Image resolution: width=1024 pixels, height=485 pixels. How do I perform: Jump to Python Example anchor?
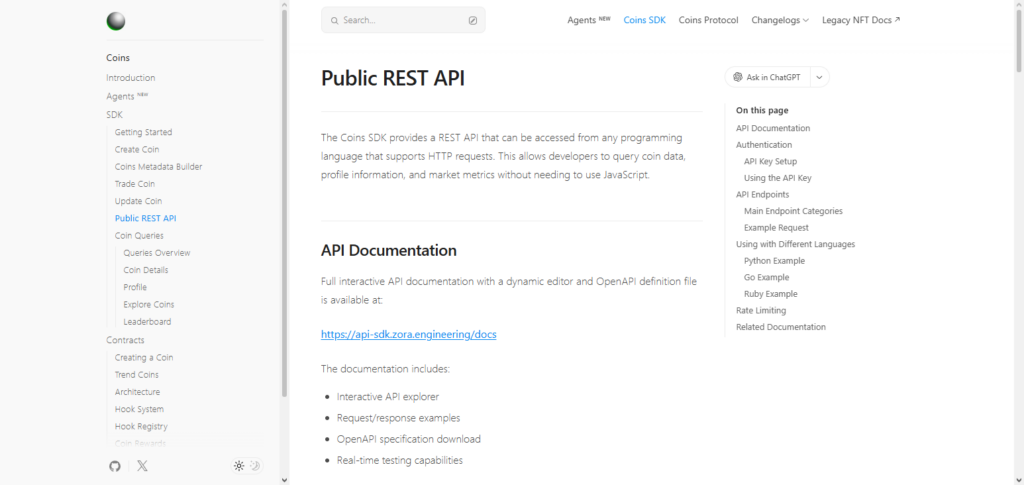coord(775,260)
